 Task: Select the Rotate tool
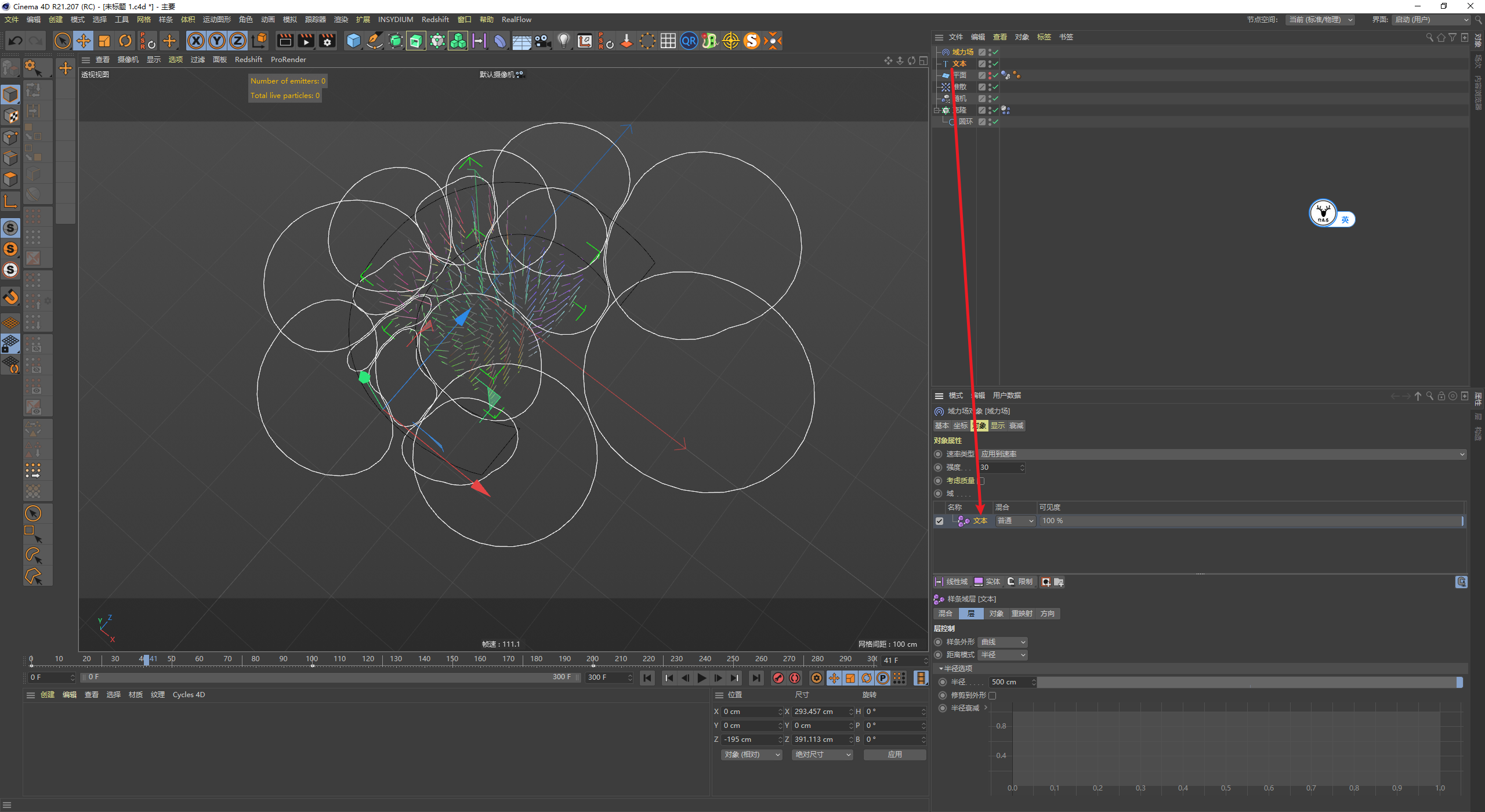click(x=125, y=41)
